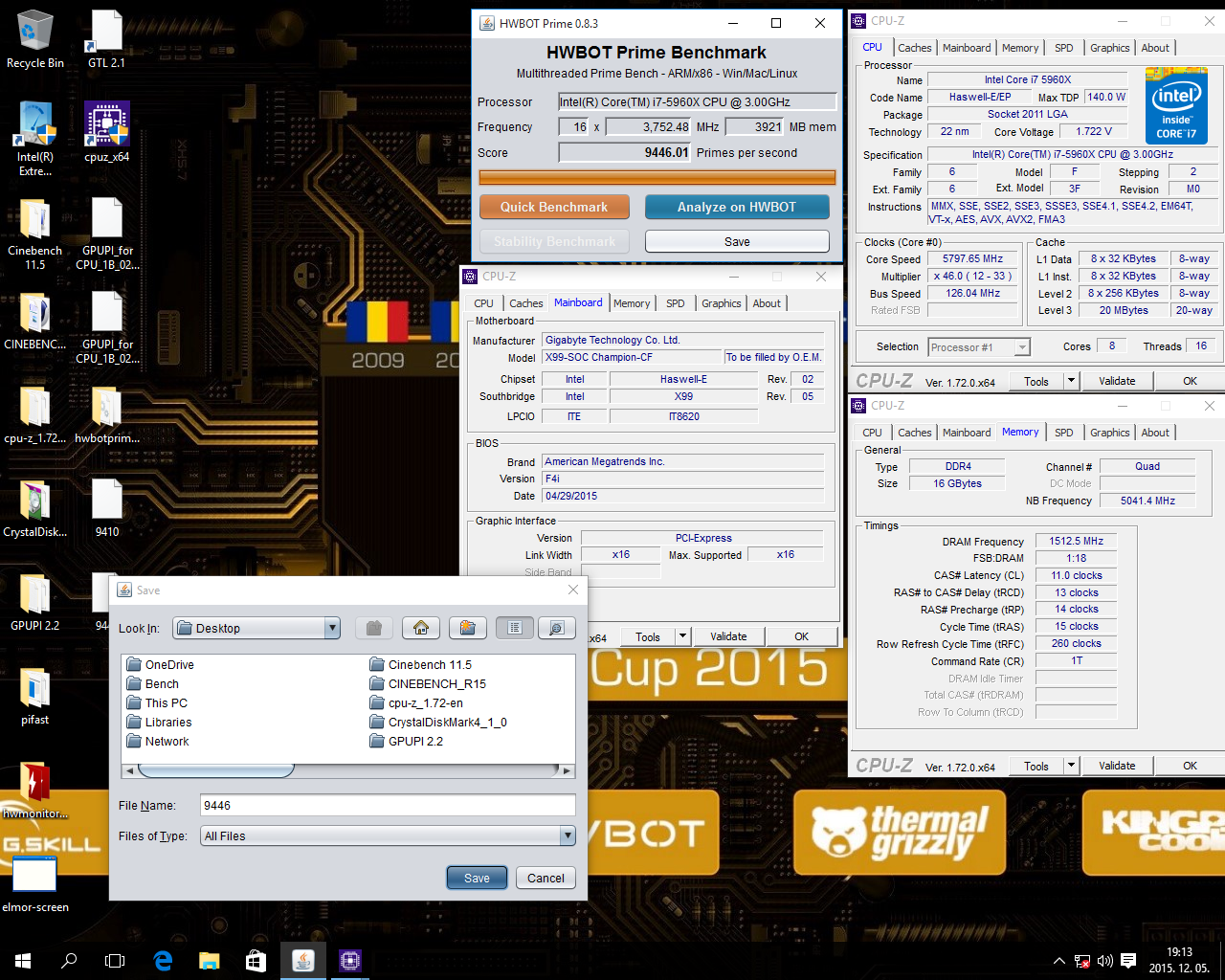Click Analyze on HWBOT button
Screen dimensions: 1225x980
(737, 207)
